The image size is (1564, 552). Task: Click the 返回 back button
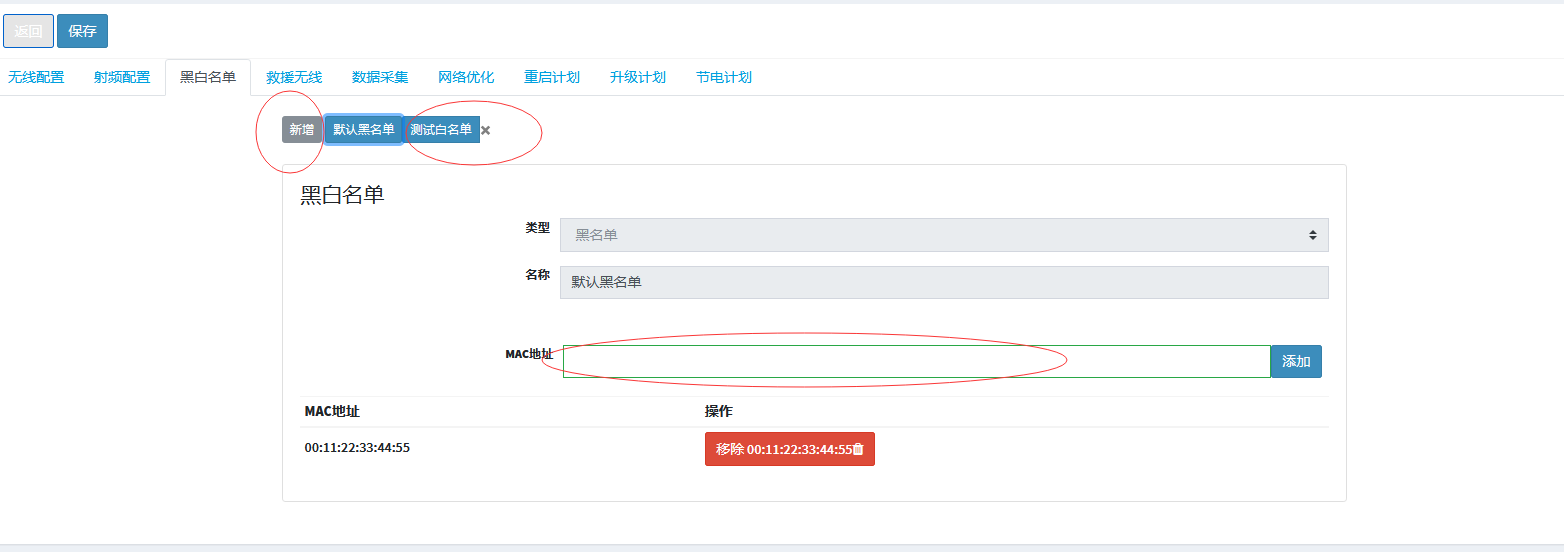coord(28,31)
